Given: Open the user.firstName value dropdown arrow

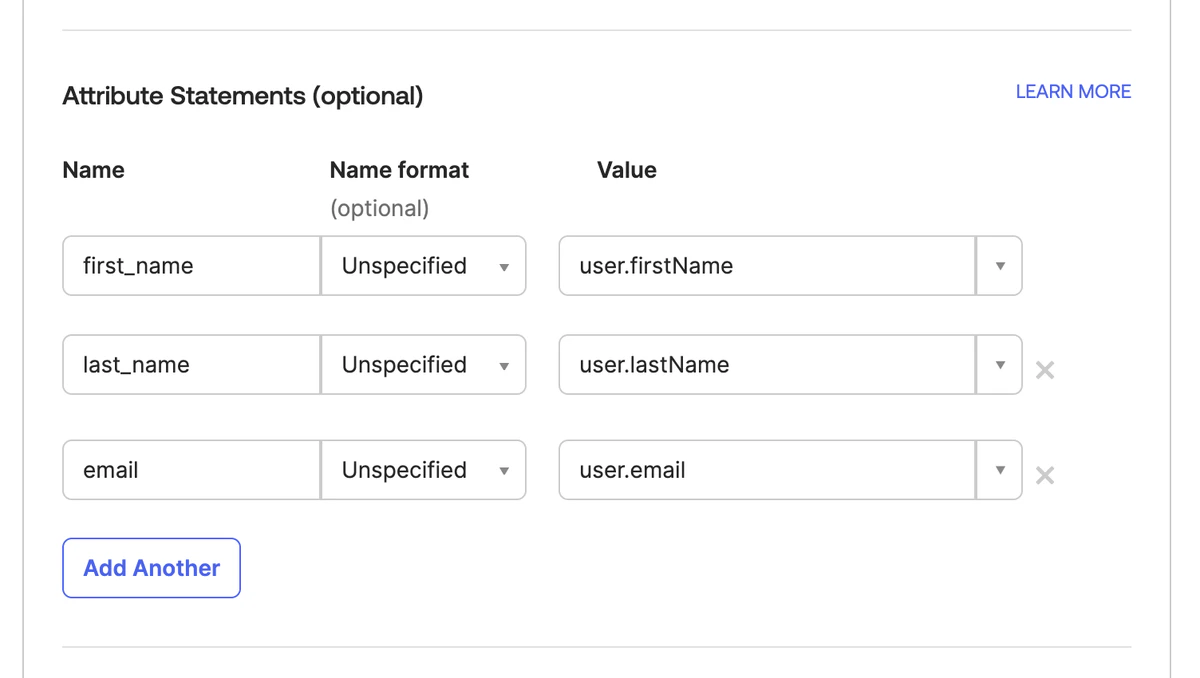Looking at the screenshot, I should (999, 266).
